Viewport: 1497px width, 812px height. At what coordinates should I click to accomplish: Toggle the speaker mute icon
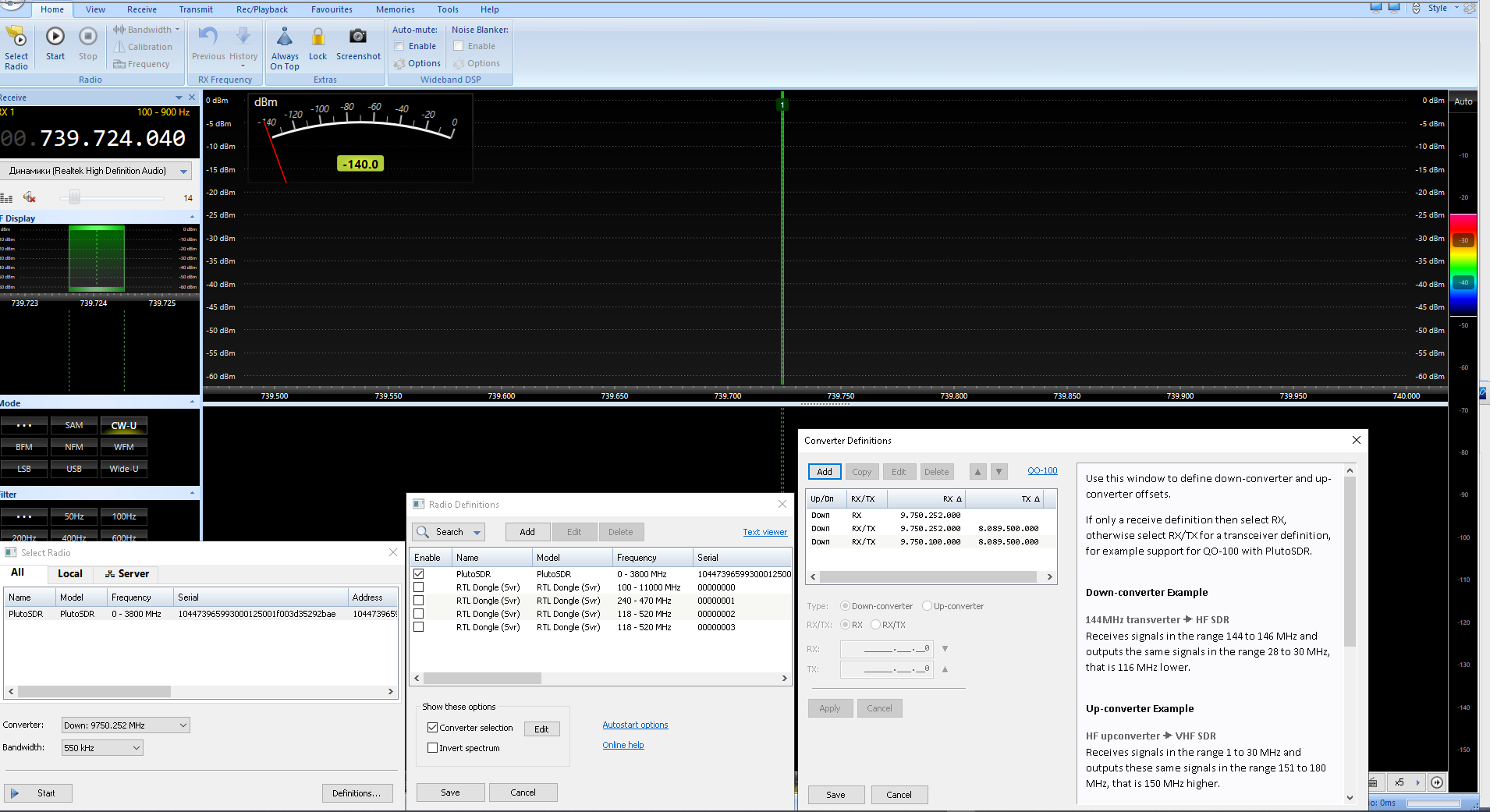30,197
